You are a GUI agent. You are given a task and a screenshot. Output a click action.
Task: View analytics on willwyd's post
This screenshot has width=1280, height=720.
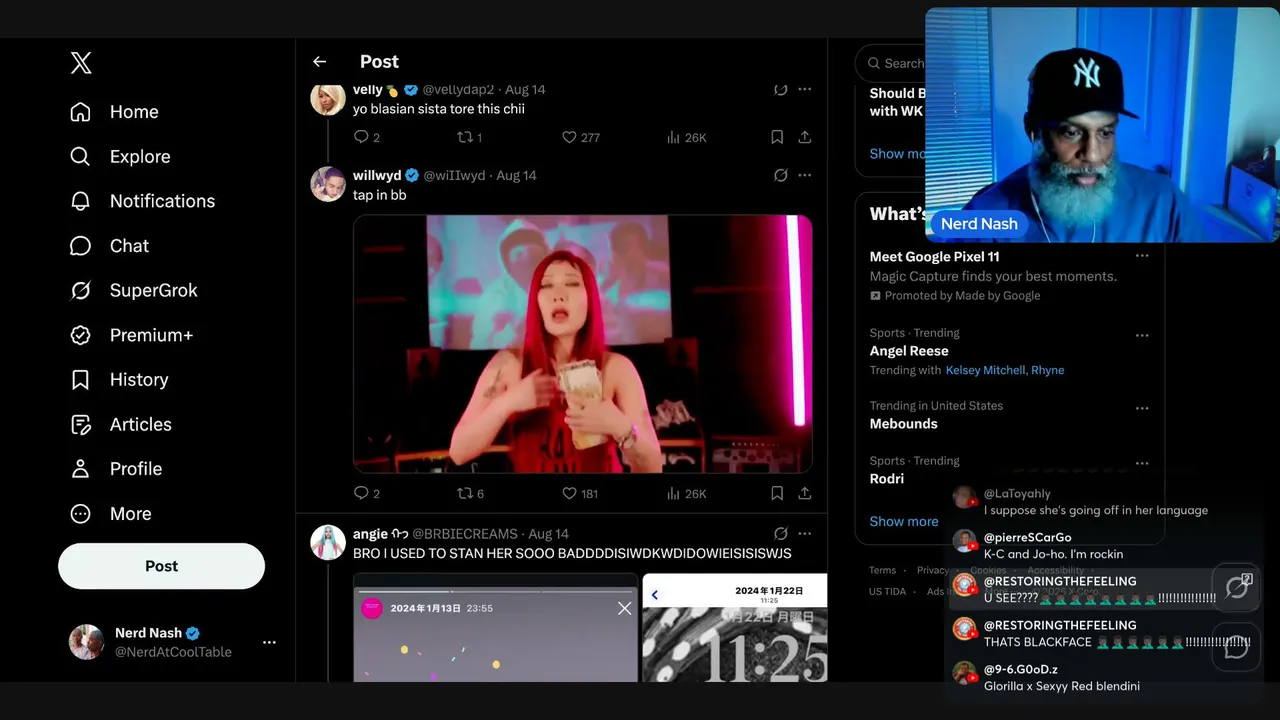[686, 493]
